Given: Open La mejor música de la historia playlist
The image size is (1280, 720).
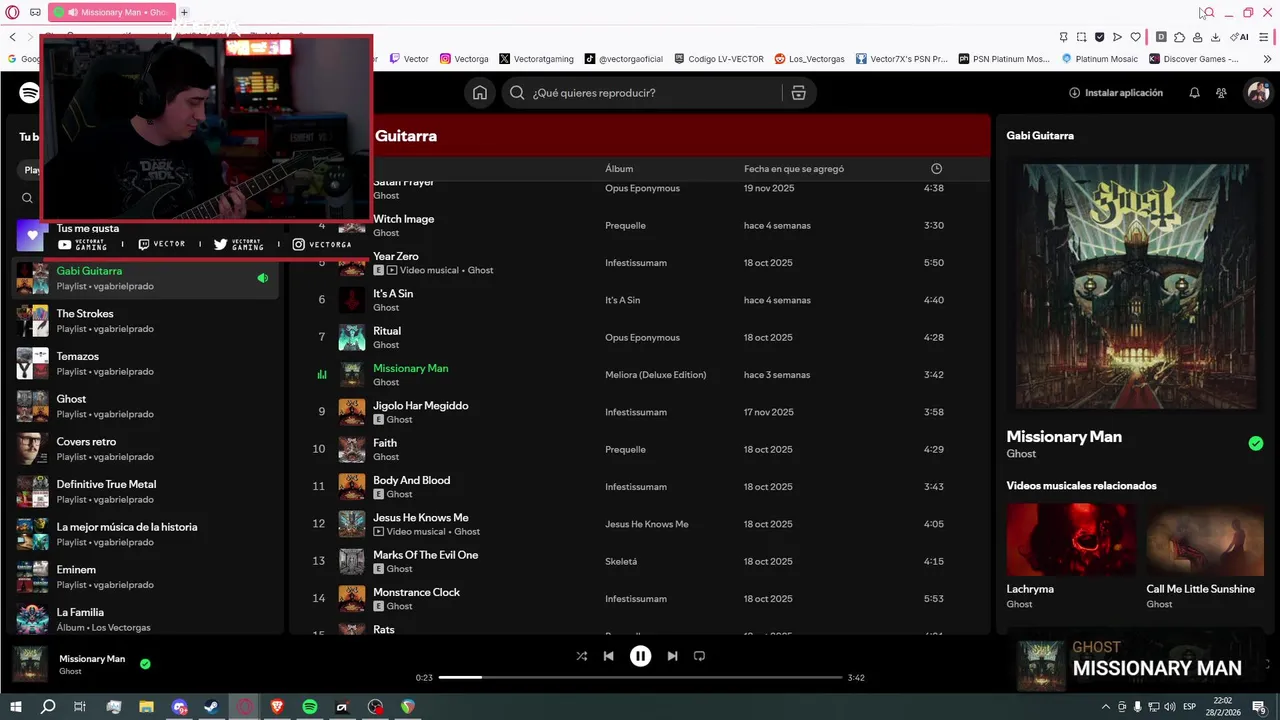Looking at the screenshot, I should point(145,534).
